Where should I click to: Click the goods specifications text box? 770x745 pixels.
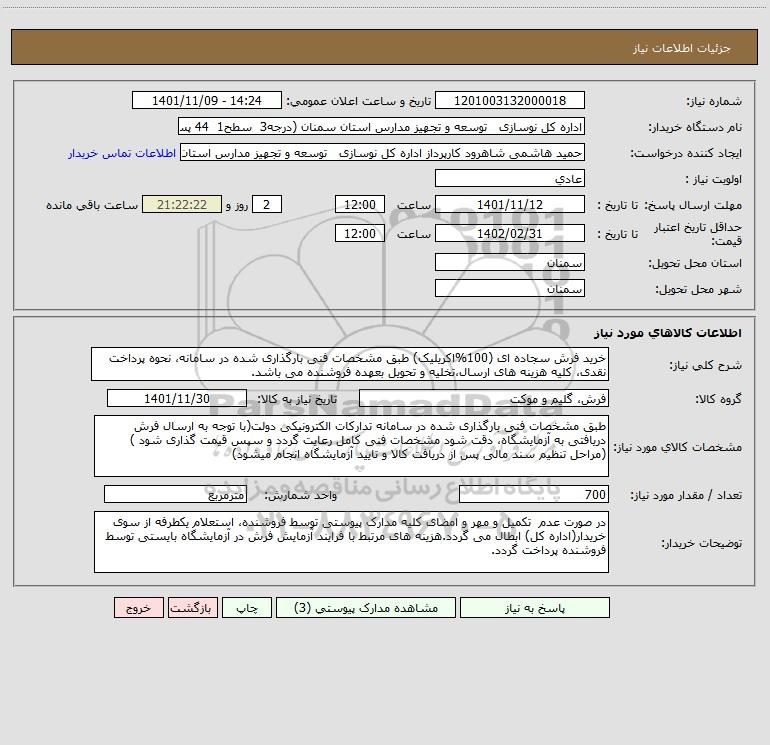tap(351, 446)
